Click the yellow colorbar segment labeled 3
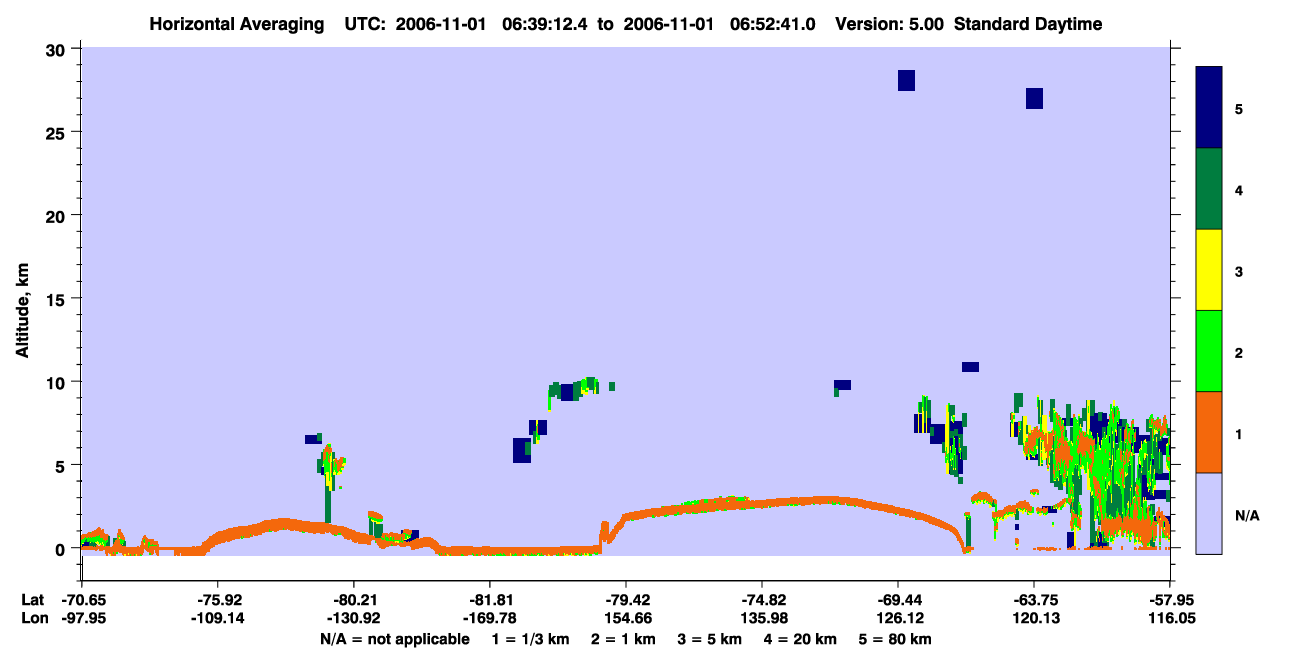Image resolution: width=1300 pixels, height=667 pixels. pyautogui.click(x=1209, y=270)
